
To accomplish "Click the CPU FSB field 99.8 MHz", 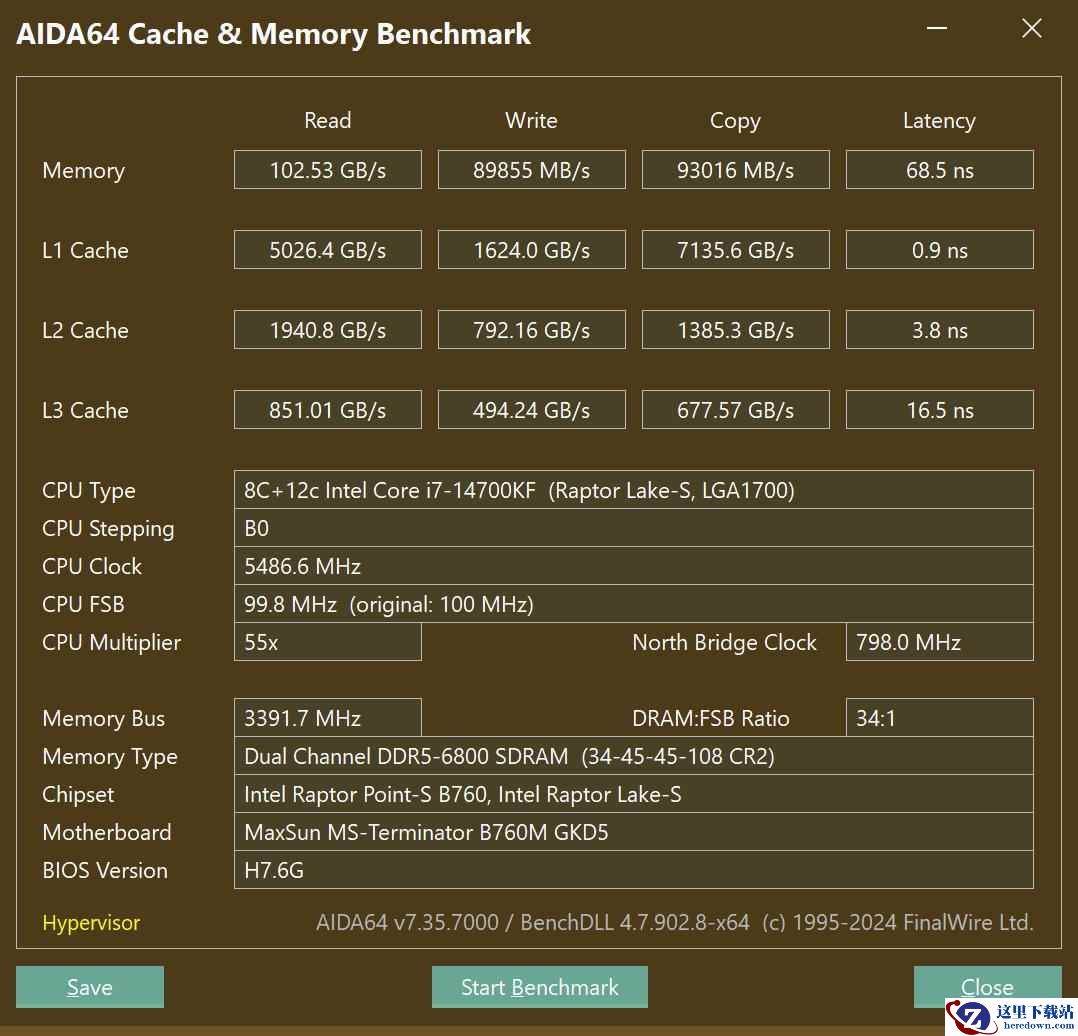I will pos(634,604).
